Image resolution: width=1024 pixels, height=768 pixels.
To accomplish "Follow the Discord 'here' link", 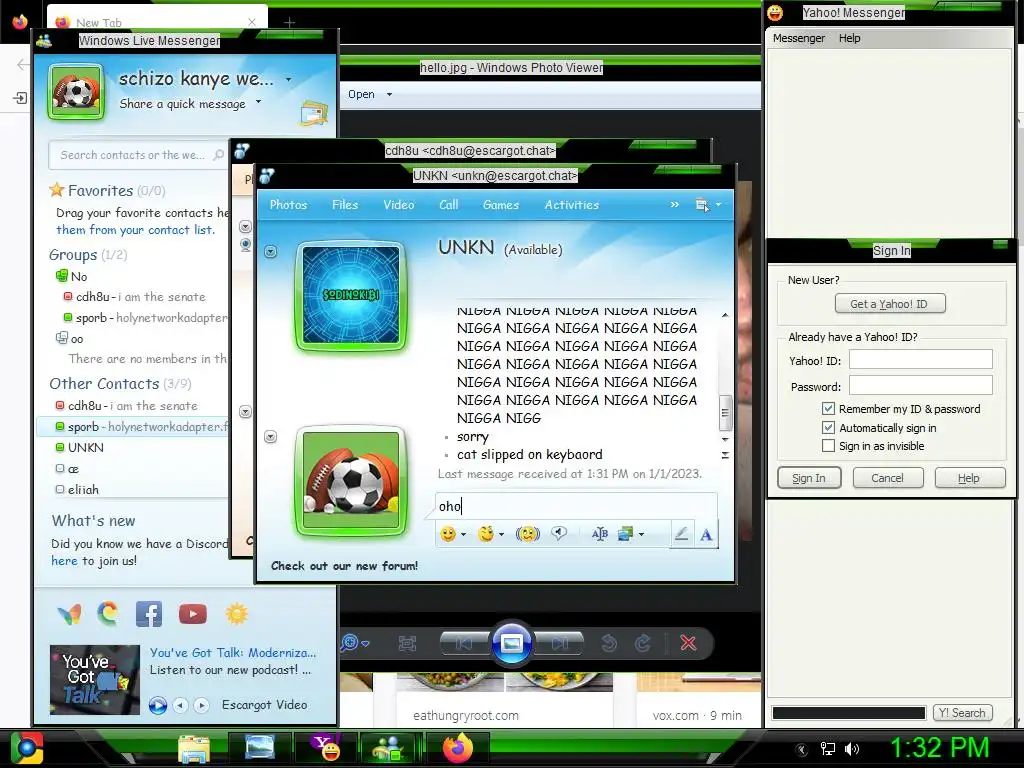I will [x=64, y=560].
